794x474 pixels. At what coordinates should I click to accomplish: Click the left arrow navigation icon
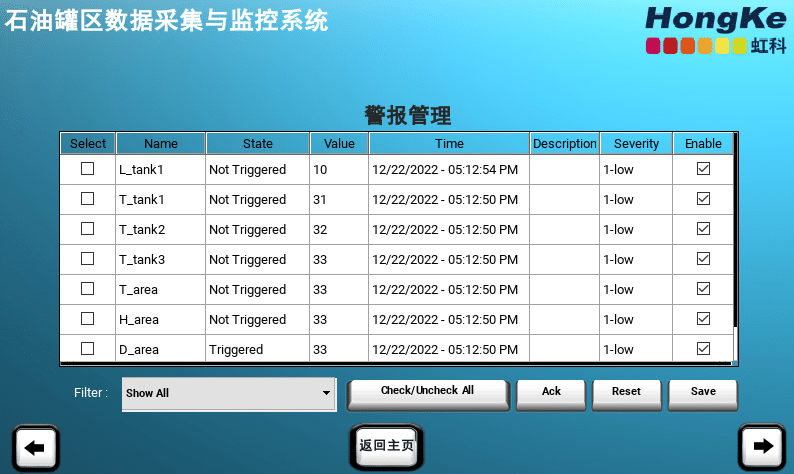pos(35,447)
